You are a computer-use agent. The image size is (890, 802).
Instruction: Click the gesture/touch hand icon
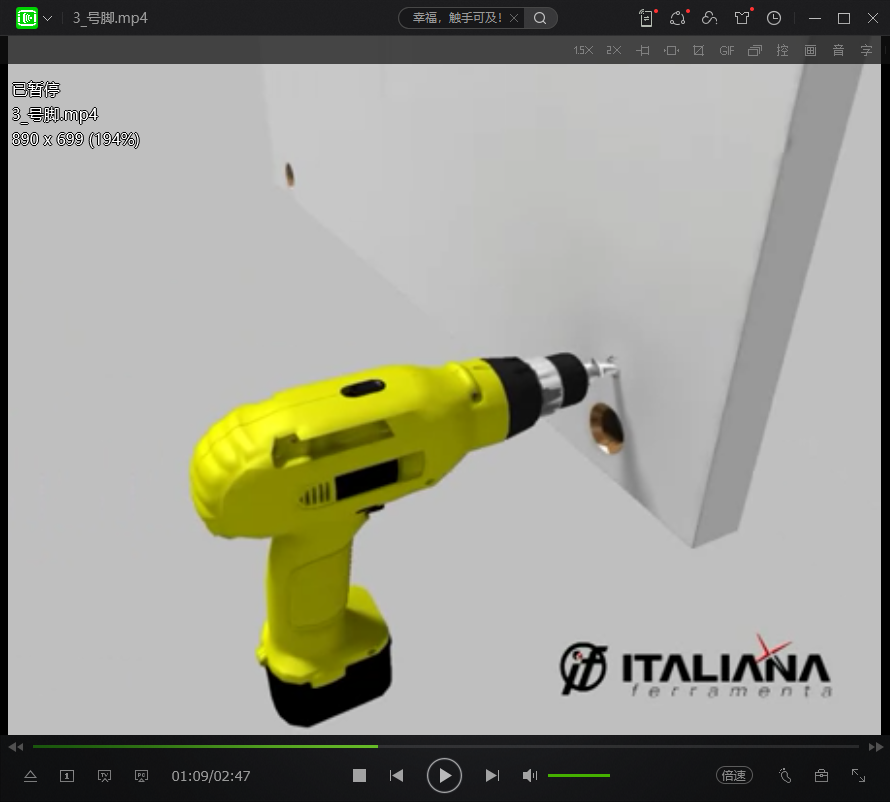786,775
